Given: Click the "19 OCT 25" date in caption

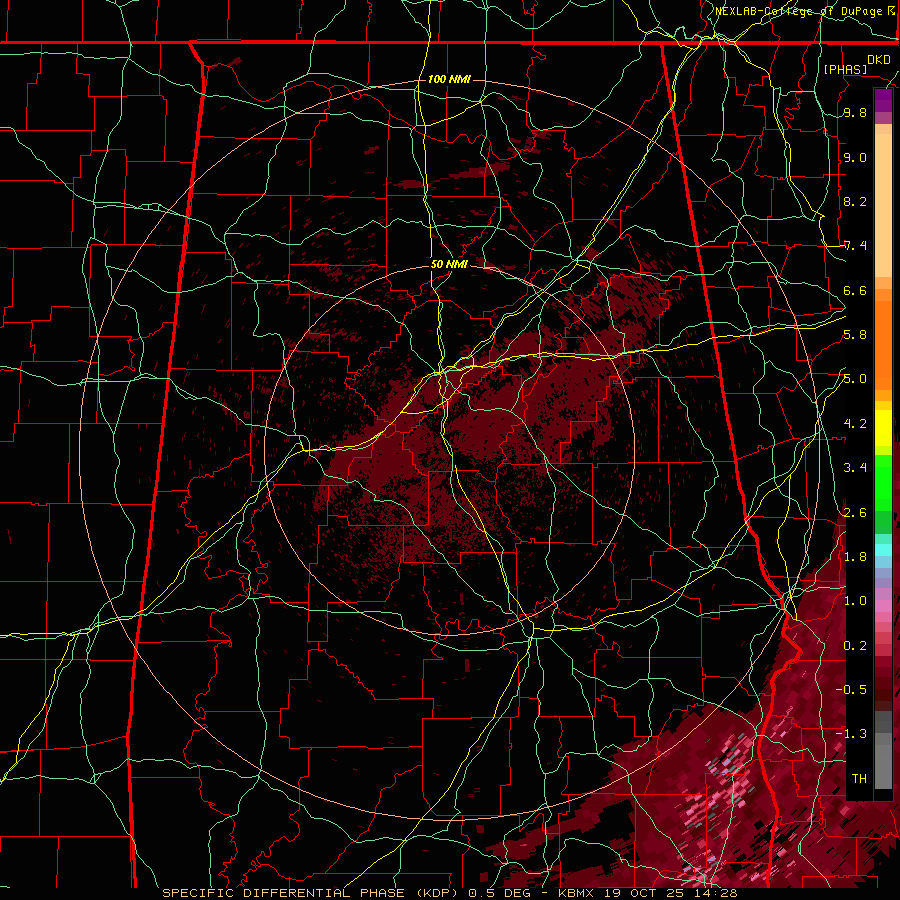Looking at the screenshot, I should 644,893.
